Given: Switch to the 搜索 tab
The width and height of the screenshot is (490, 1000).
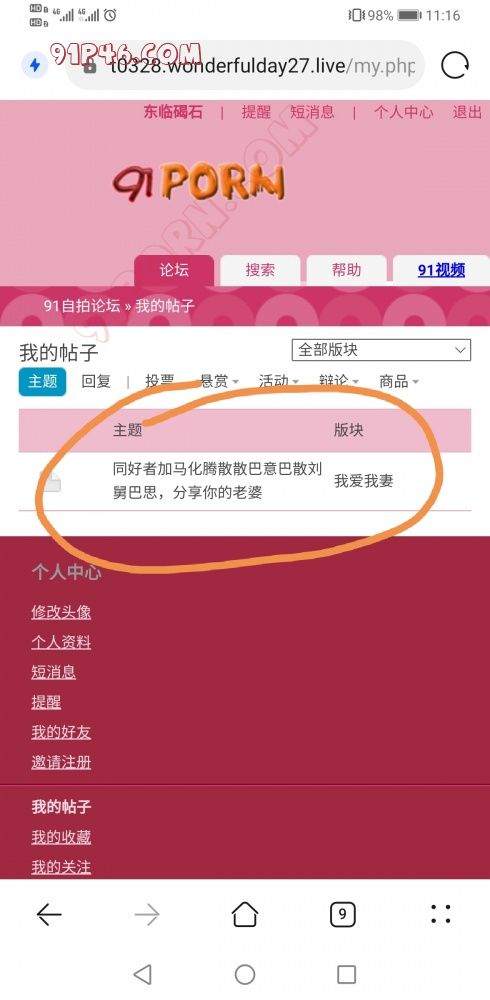Looking at the screenshot, I should point(260,270).
